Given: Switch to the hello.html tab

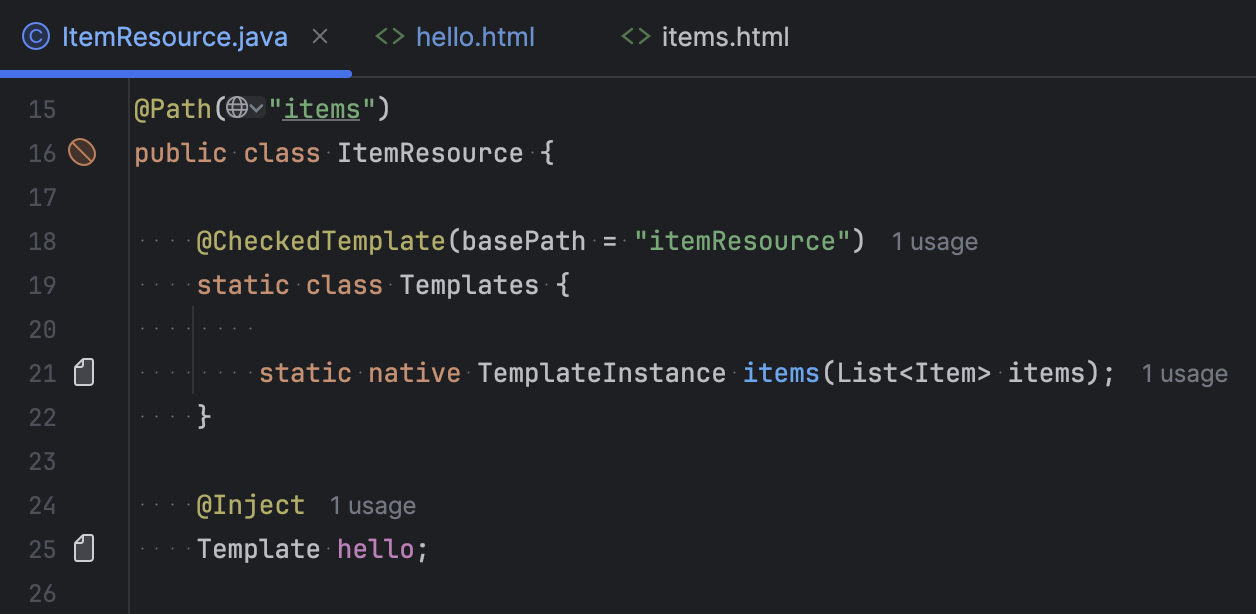Looking at the screenshot, I should [x=475, y=36].
